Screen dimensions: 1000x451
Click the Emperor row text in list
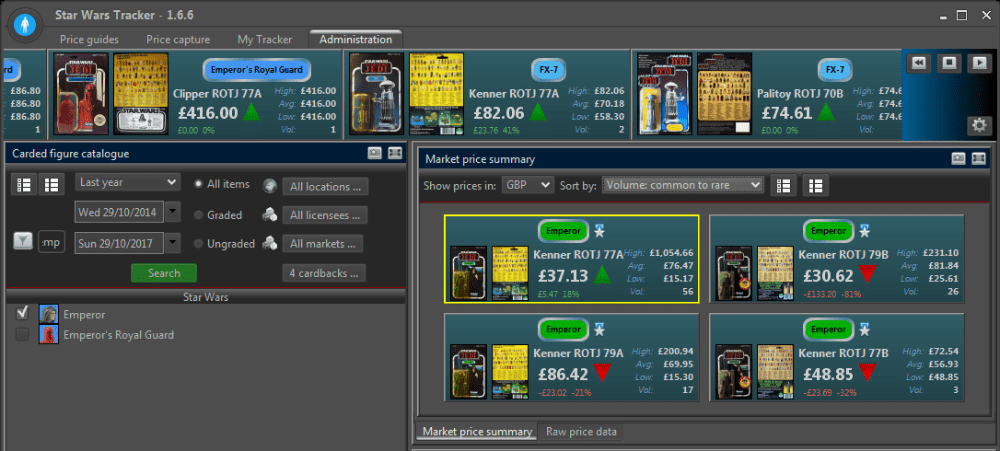84,314
